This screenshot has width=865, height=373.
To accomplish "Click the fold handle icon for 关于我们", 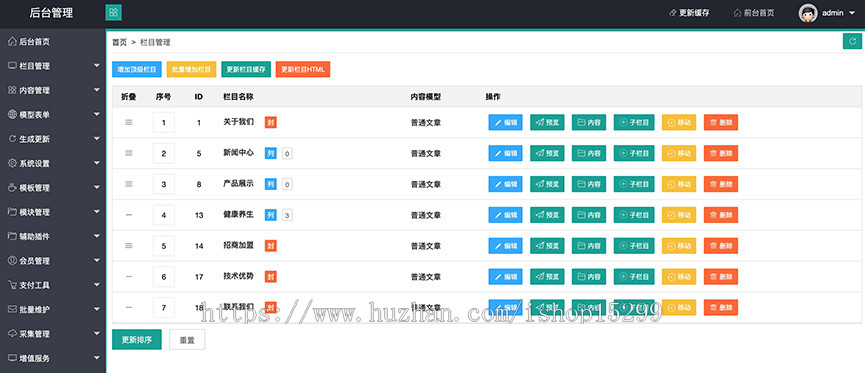I will tap(129, 122).
